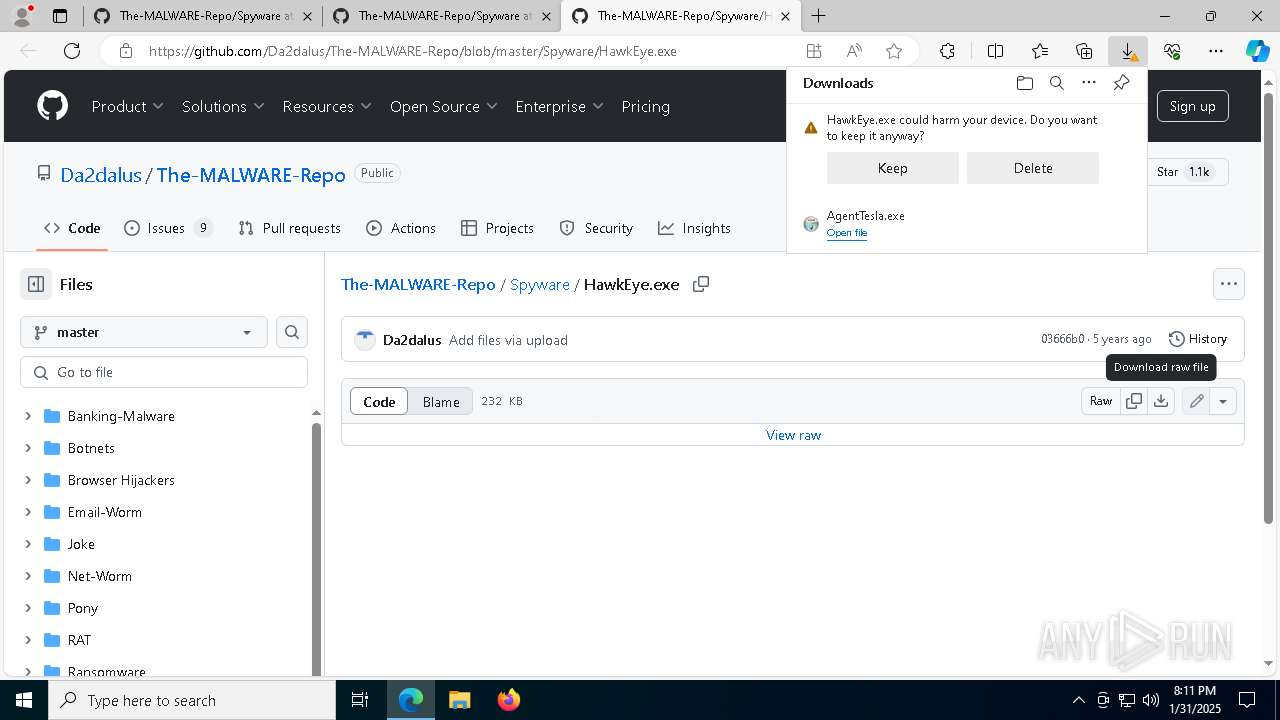Open the Insights tab
The width and height of the screenshot is (1280, 720).
point(694,228)
